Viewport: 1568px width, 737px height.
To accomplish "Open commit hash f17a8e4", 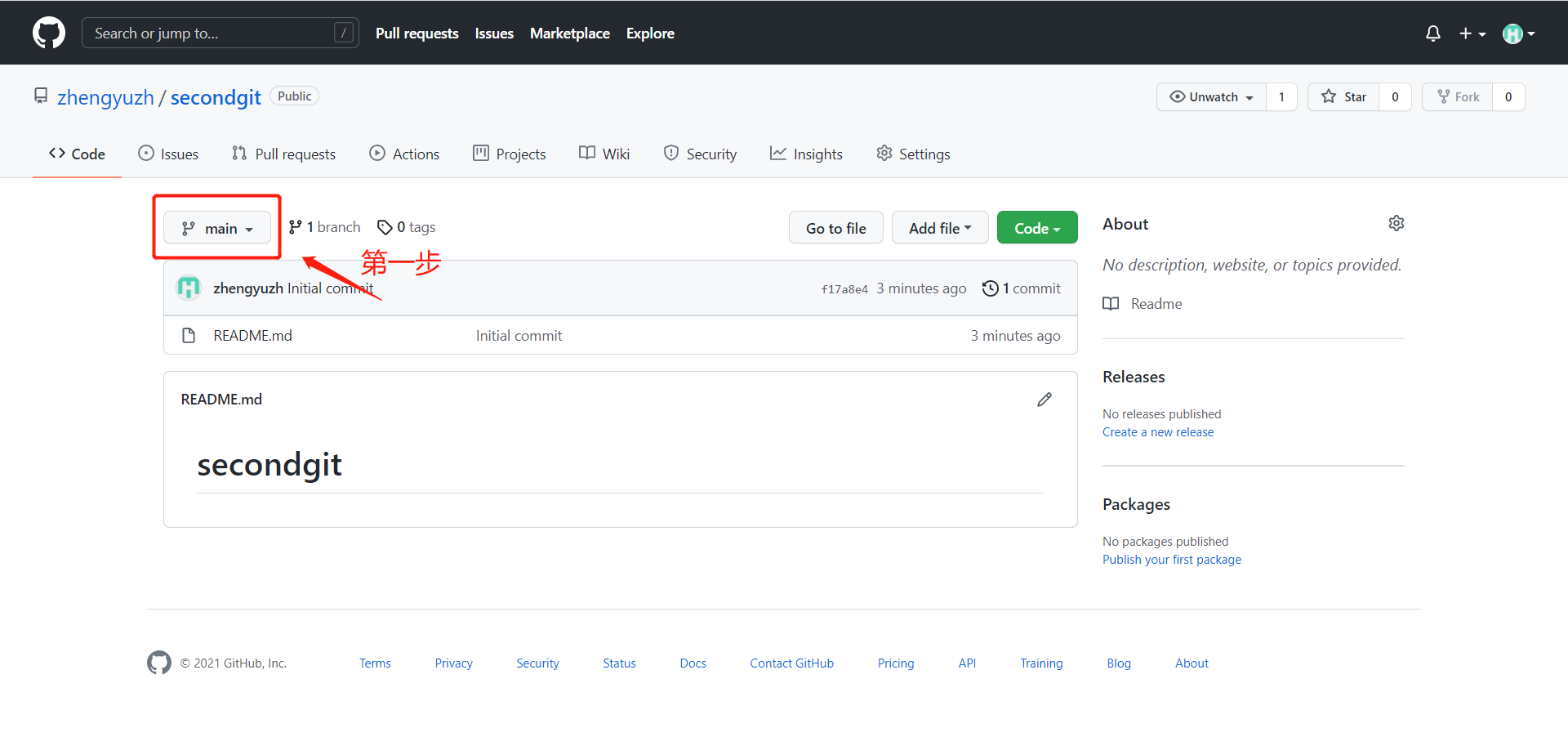I will [844, 289].
